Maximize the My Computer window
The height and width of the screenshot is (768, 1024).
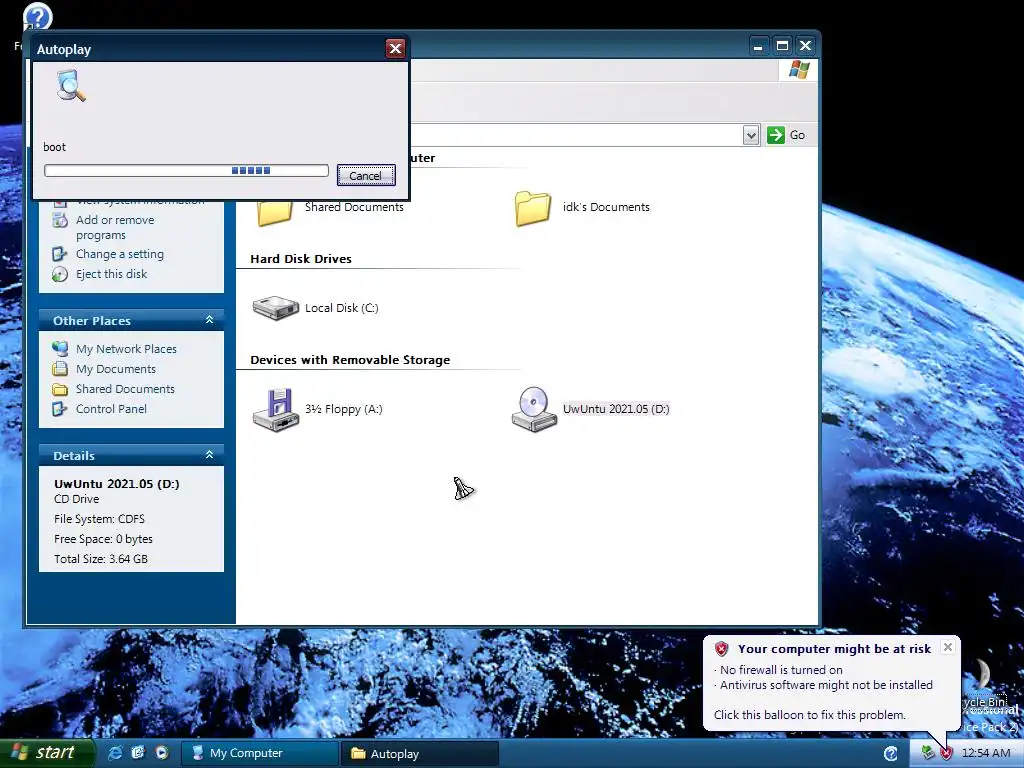782,46
